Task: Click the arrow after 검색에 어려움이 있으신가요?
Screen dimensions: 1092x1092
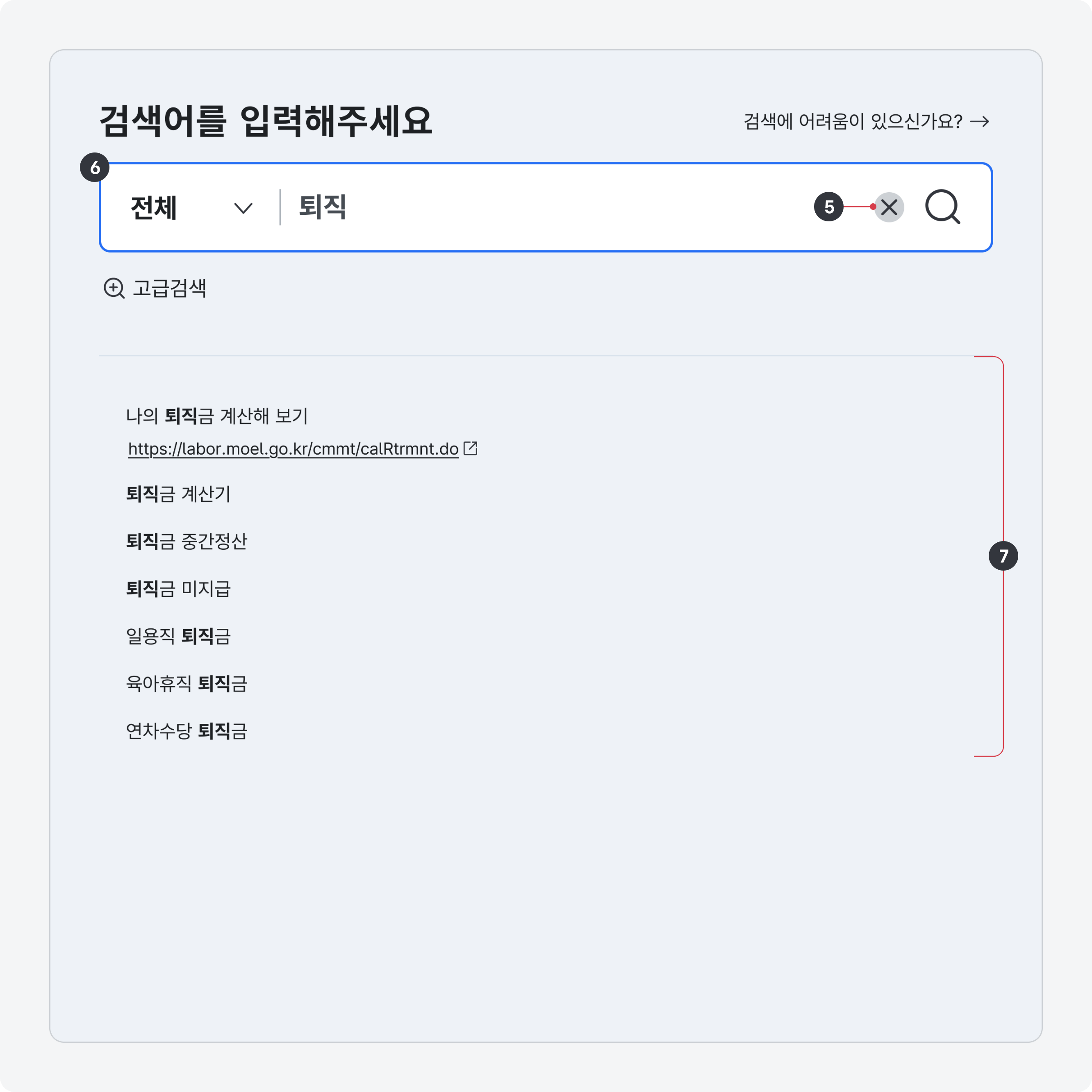Action: (x=981, y=121)
